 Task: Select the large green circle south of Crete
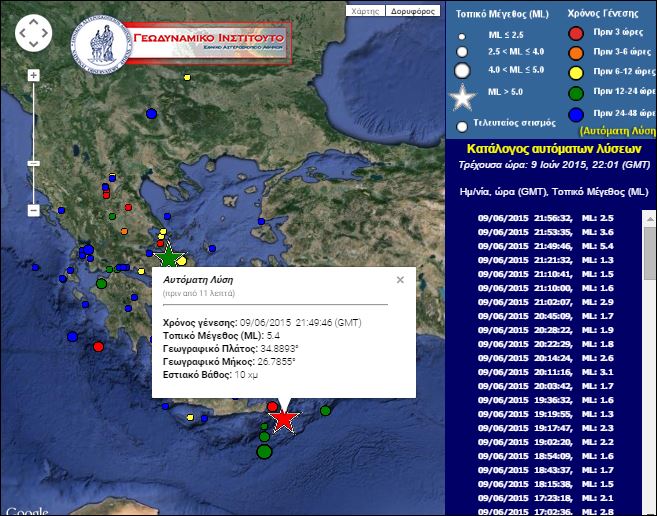264,452
